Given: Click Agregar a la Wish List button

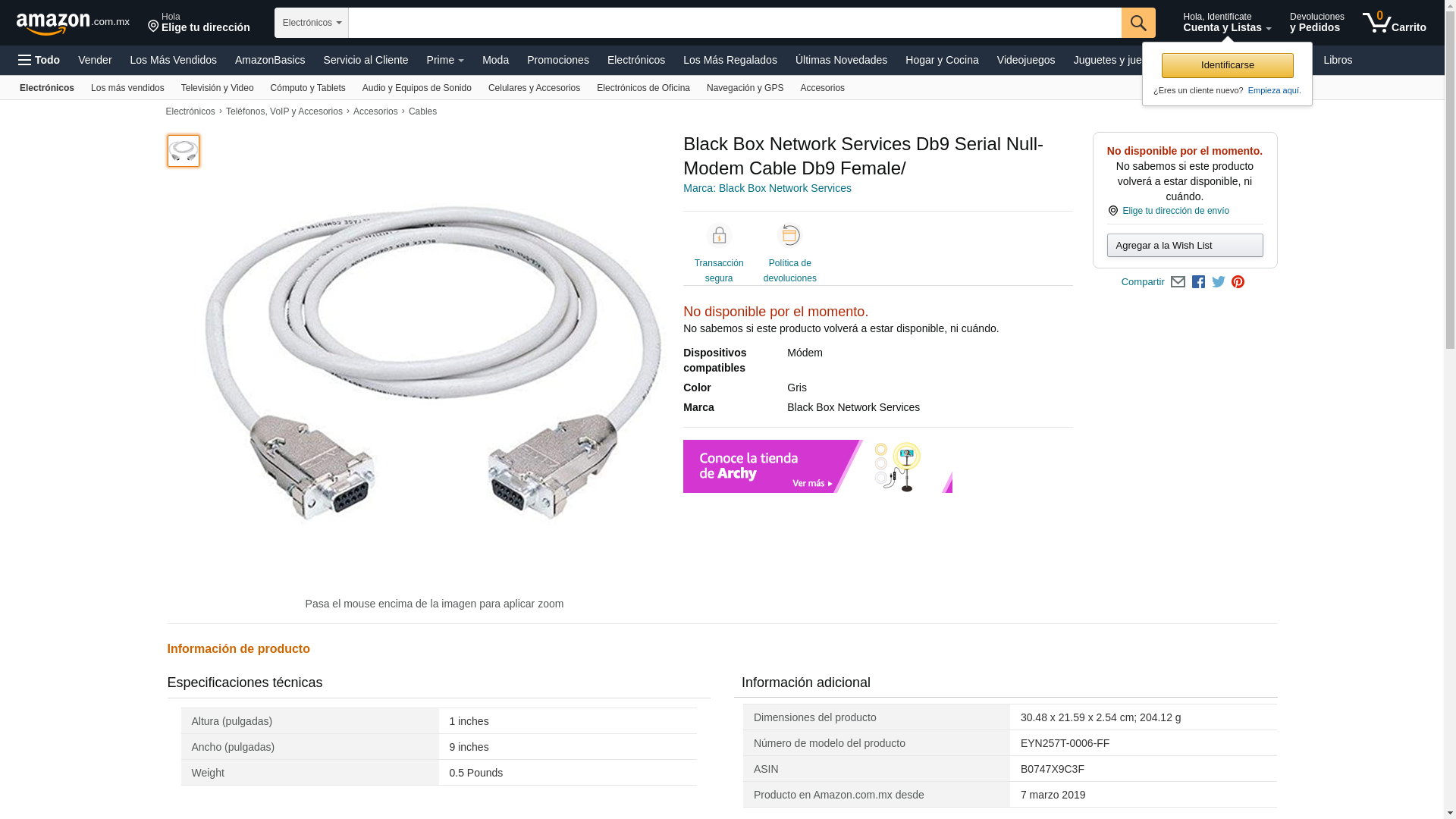Looking at the screenshot, I should point(1185,246).
